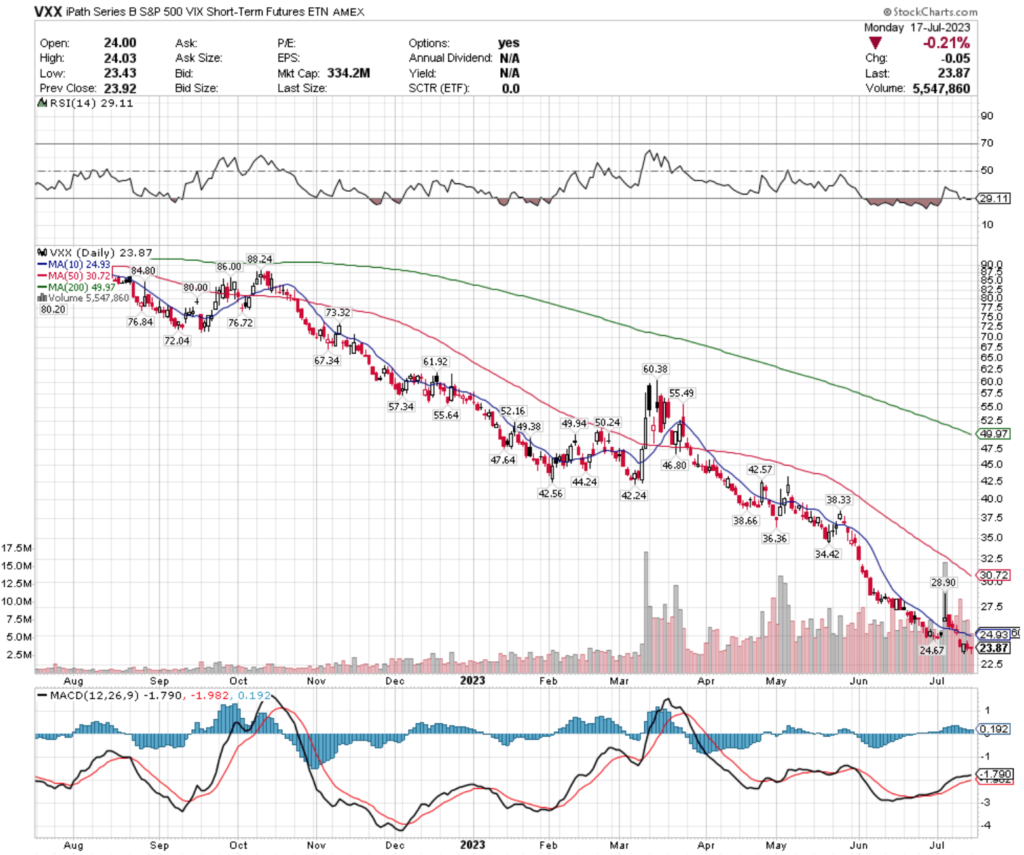Click the 46.80 price label
This screenshot has width=1024, height=855.
(x=675, y=465)
